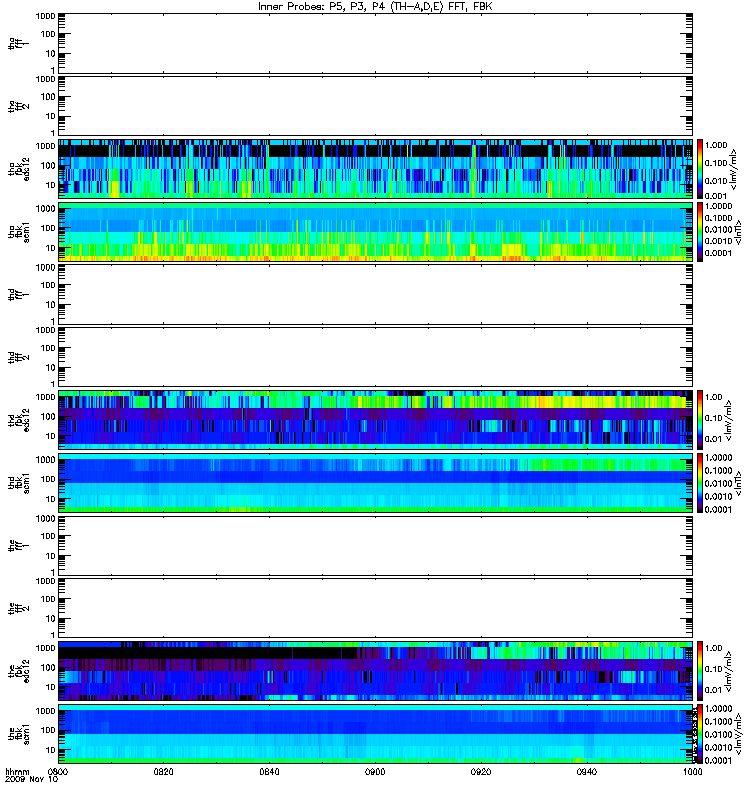Click the "thd fff 2" y-axis label
Image resolution: width=750 pixels, height=800 pixels.
tap(18, 357)
